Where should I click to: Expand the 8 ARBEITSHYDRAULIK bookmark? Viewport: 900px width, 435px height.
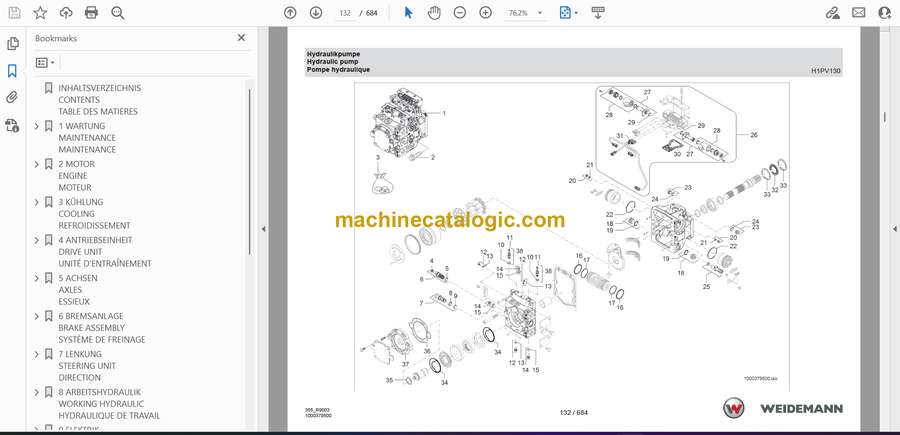37,392
